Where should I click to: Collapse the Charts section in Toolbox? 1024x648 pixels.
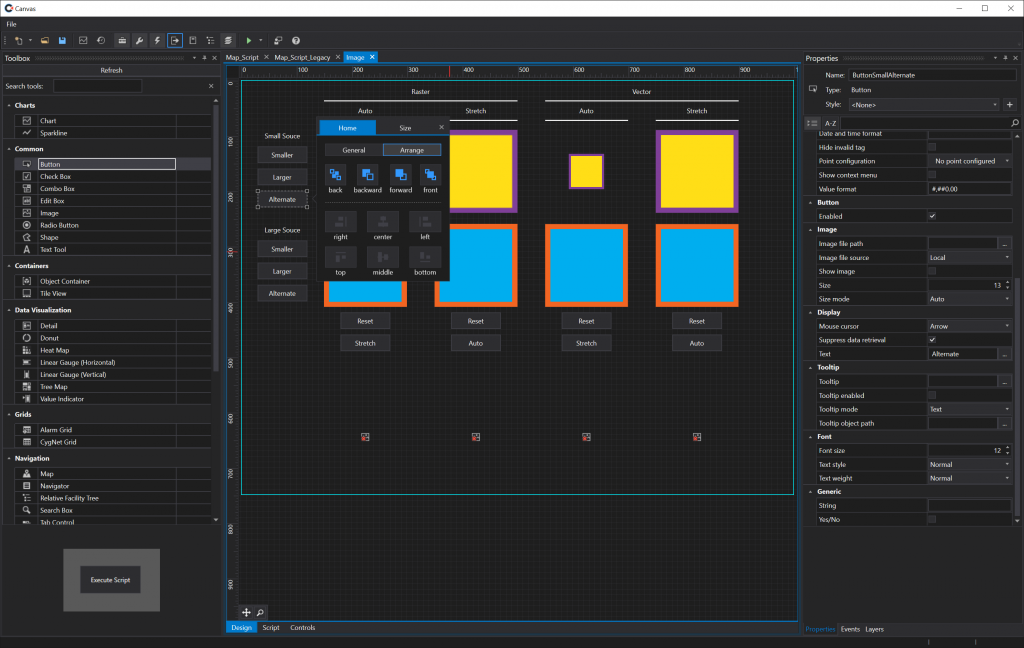[9, 105]
